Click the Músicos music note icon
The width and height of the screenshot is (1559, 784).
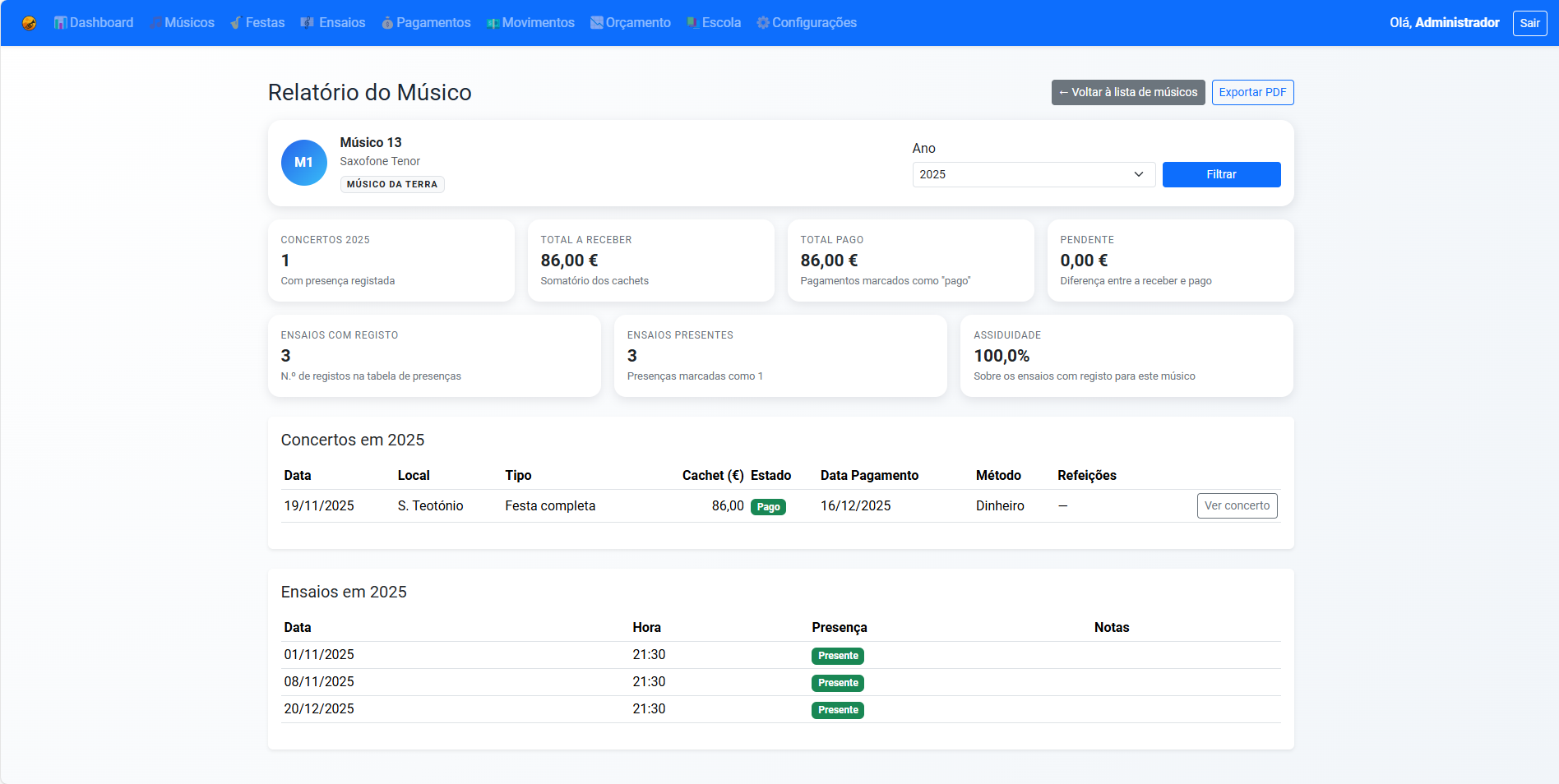pyautogui.click(x=155, y=23)
